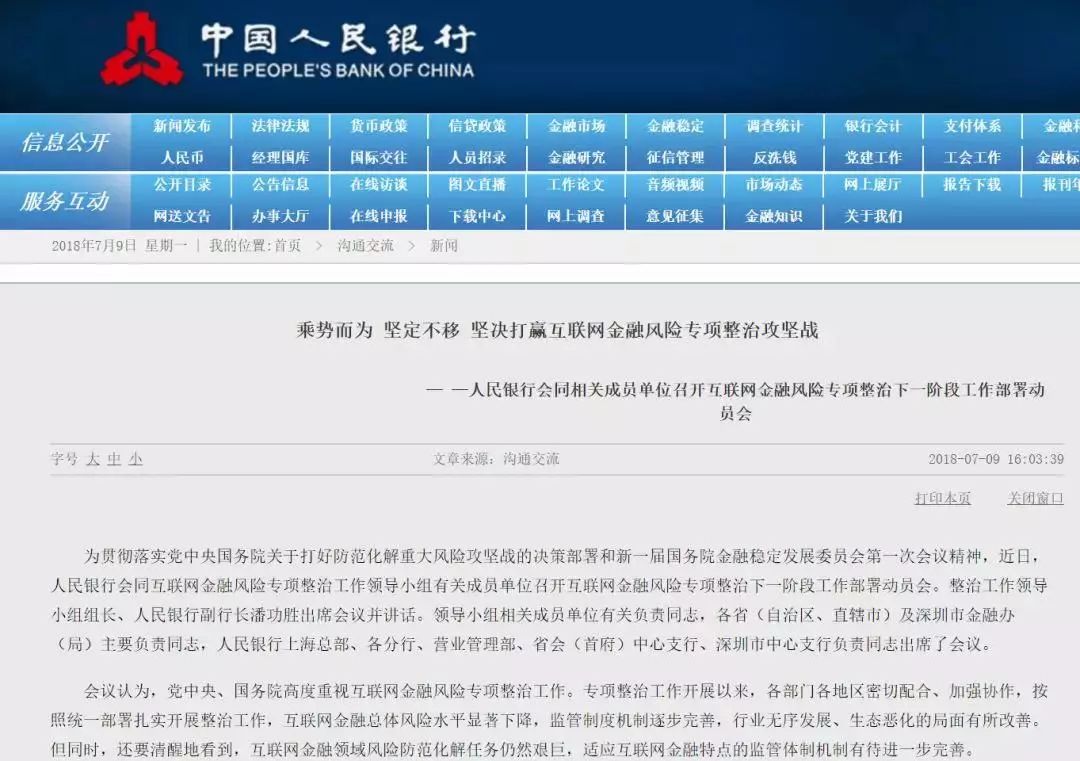Open the 报告下载 page

tap(972, 185)
